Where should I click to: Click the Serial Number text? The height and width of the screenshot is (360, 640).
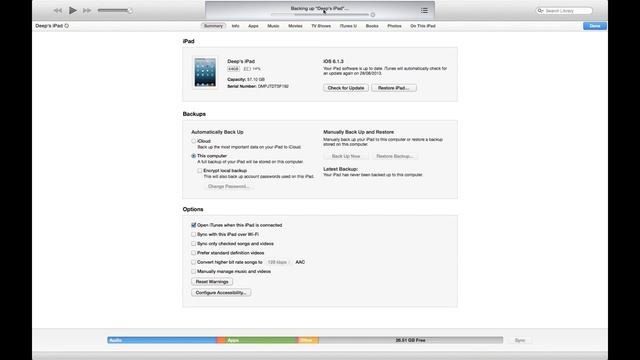click(258, 87)
